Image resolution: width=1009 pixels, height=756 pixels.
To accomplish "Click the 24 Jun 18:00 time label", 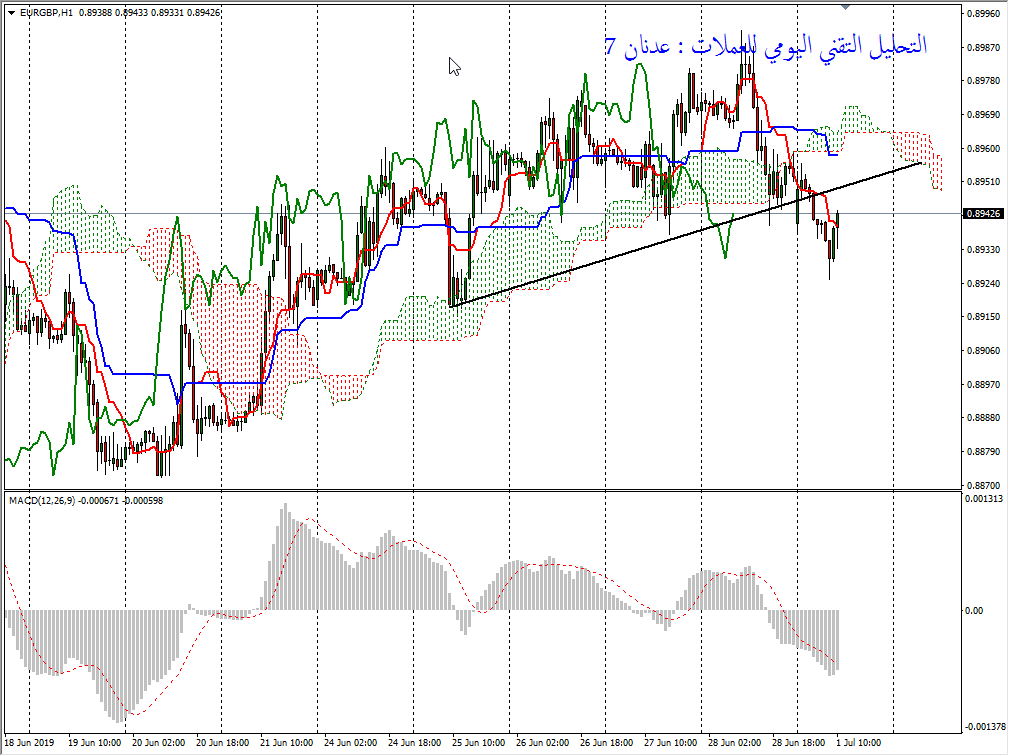I will (414, 742).
